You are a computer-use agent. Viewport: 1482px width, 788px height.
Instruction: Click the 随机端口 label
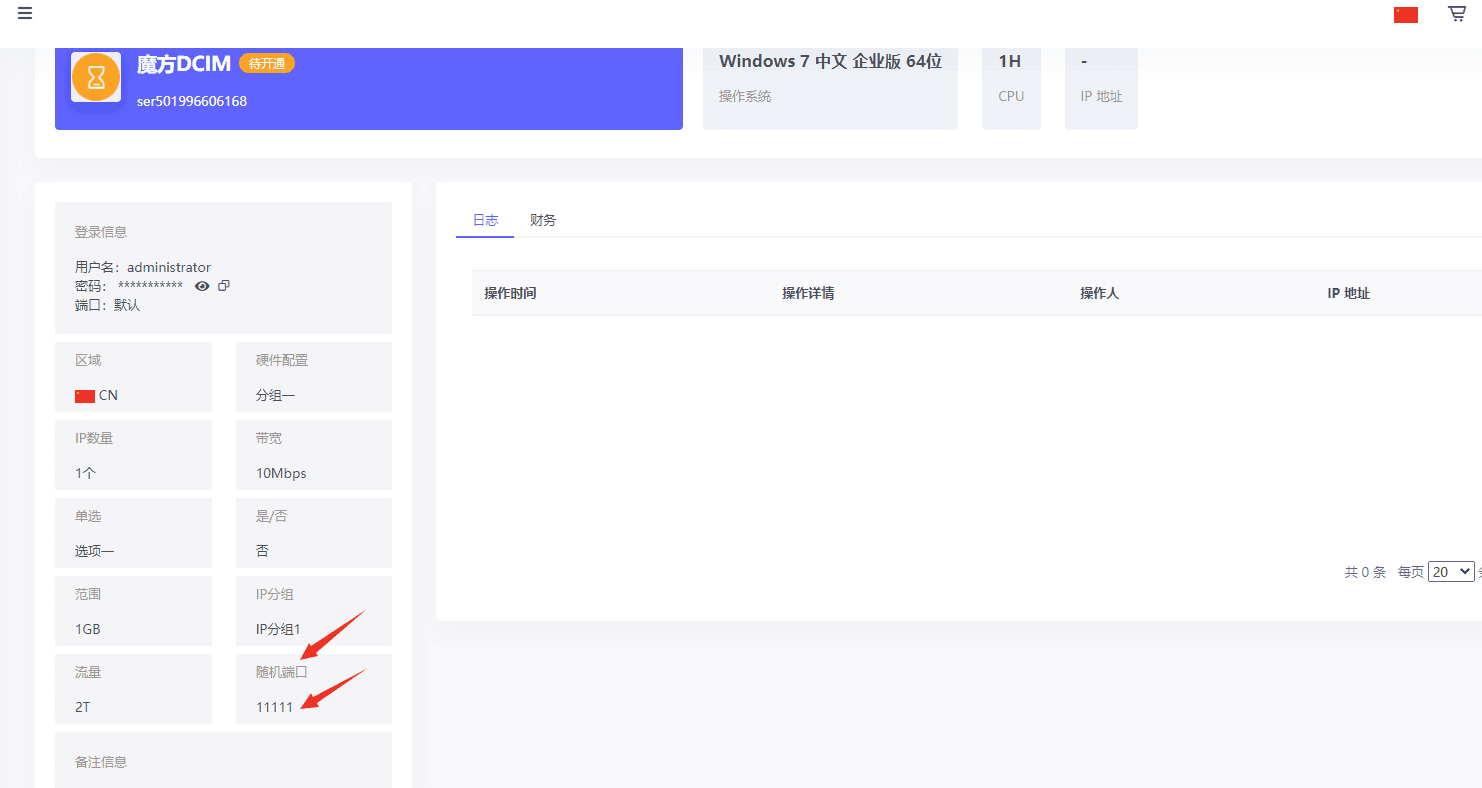tap(282, 672)
